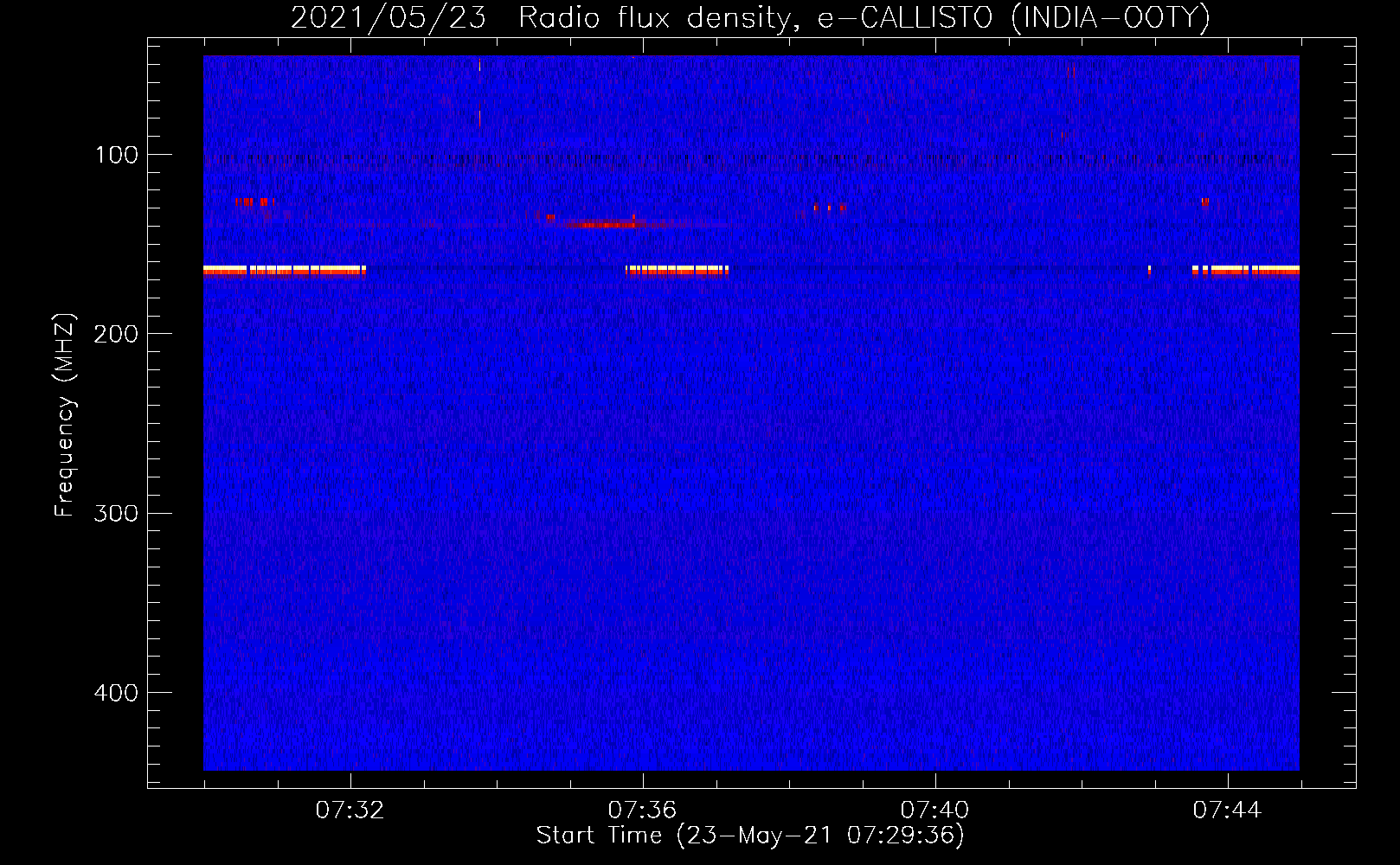Click the 07:44 time tick label
The image size is (1400, 865).
coord(1227,811)
